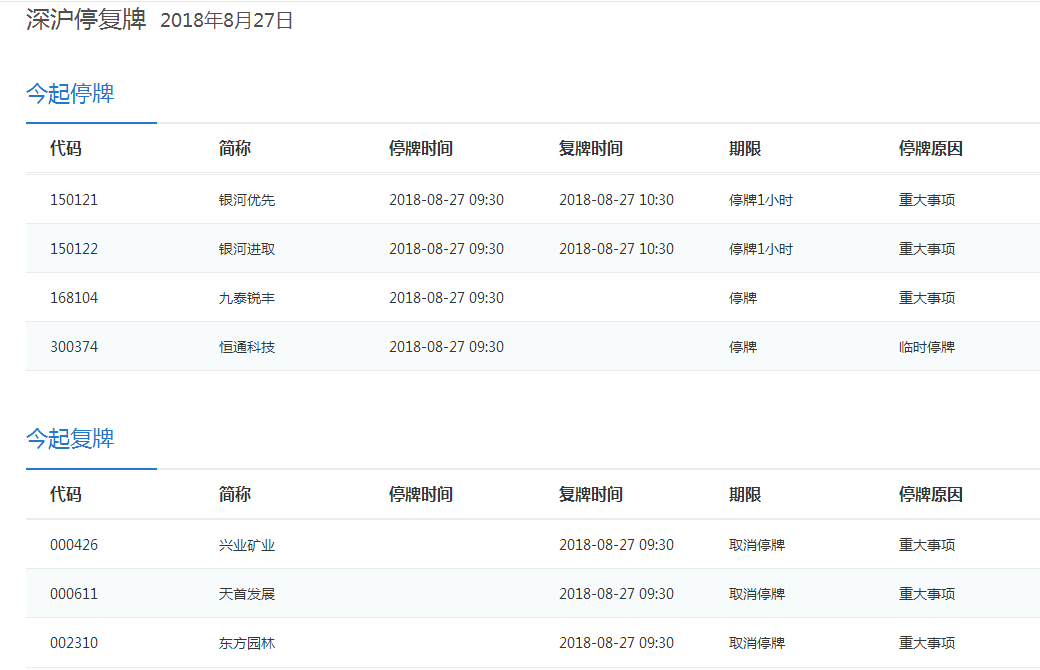Screen dimensions: 1040x670
Task: Click stock code 000611
Action: (74, 594)
